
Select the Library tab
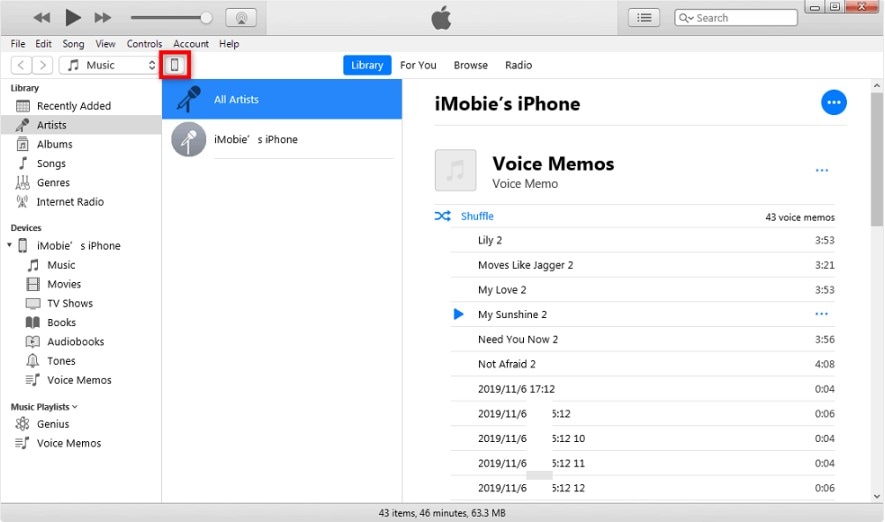[367, 65]
